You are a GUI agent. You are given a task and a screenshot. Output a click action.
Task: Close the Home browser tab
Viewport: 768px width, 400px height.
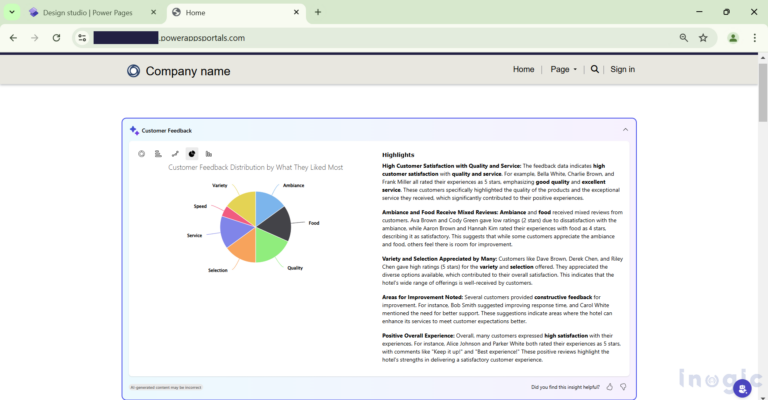click(x=296, y=12)
